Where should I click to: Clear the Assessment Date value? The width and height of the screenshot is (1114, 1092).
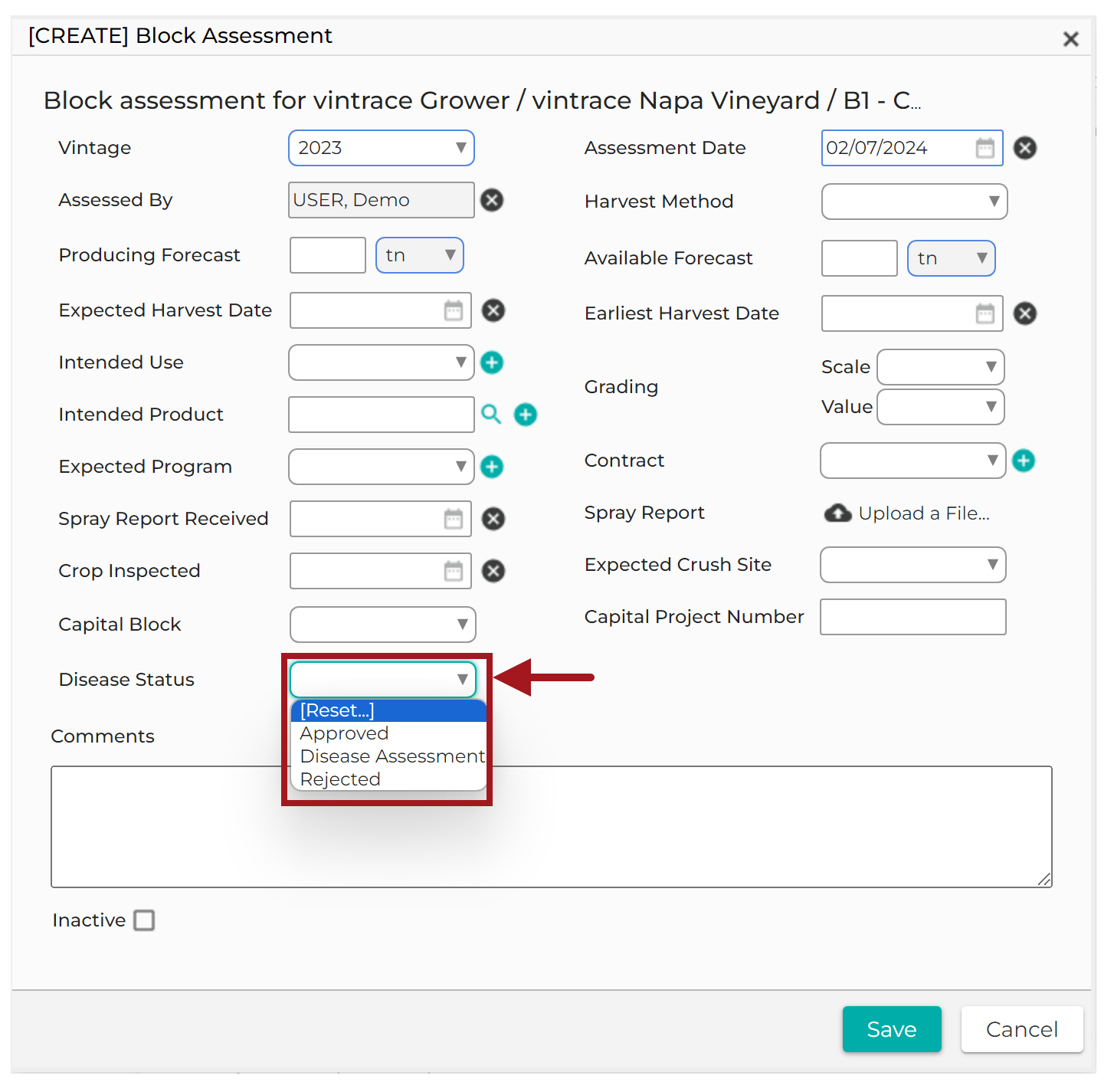point(1025,148)
